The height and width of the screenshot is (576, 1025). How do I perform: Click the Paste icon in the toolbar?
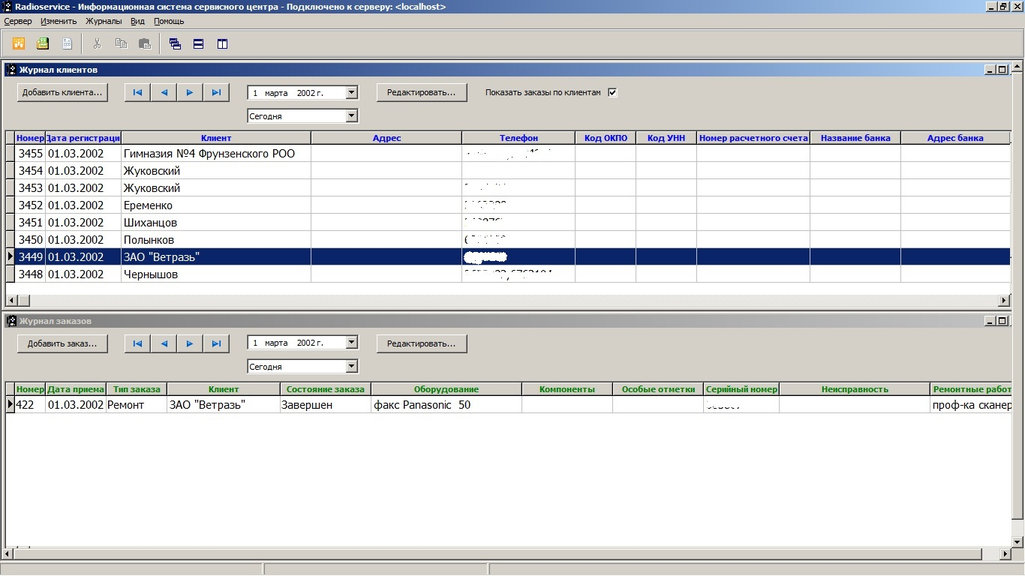pos(144,43)
